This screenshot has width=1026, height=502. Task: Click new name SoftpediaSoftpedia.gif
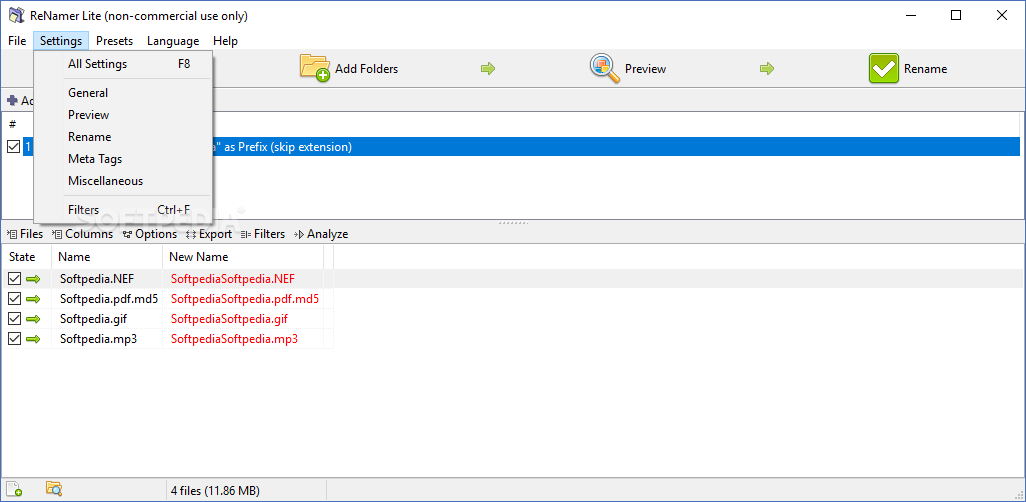230,319
